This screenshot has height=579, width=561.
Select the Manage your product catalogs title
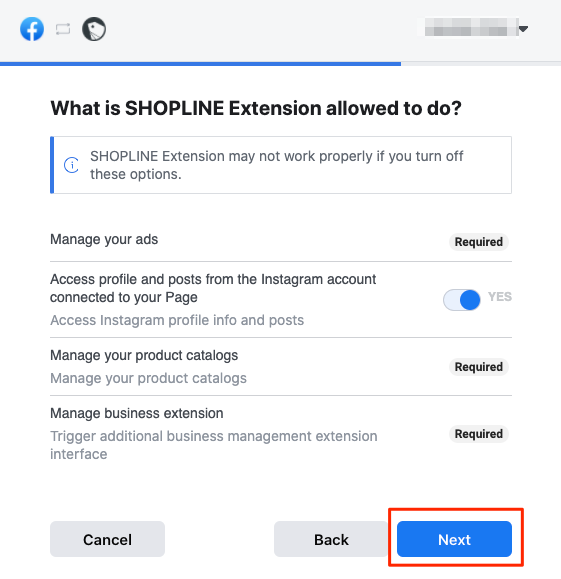(x=144, y=355)
